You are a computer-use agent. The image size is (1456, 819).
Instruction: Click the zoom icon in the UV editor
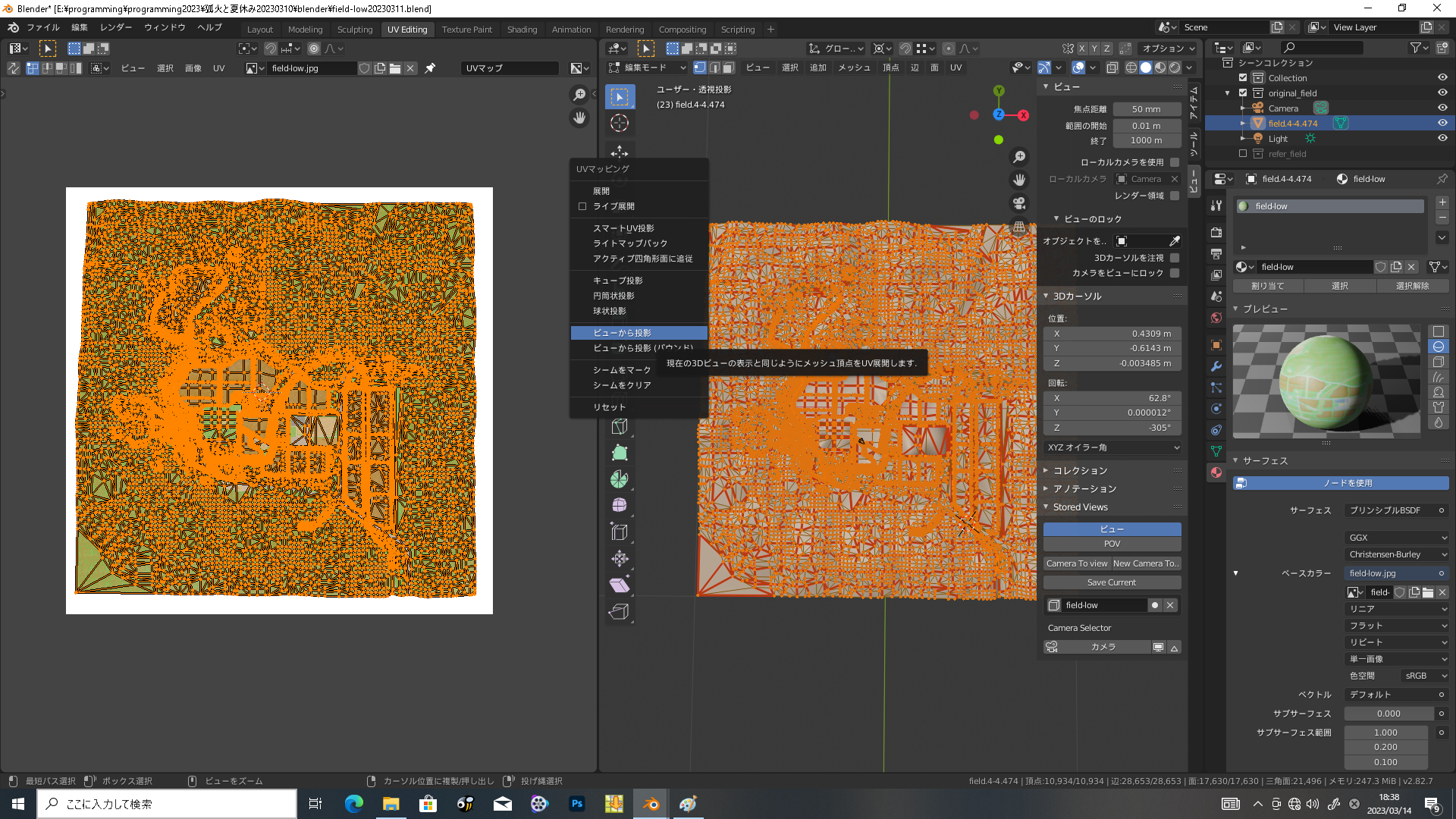[x=579, y=95]
